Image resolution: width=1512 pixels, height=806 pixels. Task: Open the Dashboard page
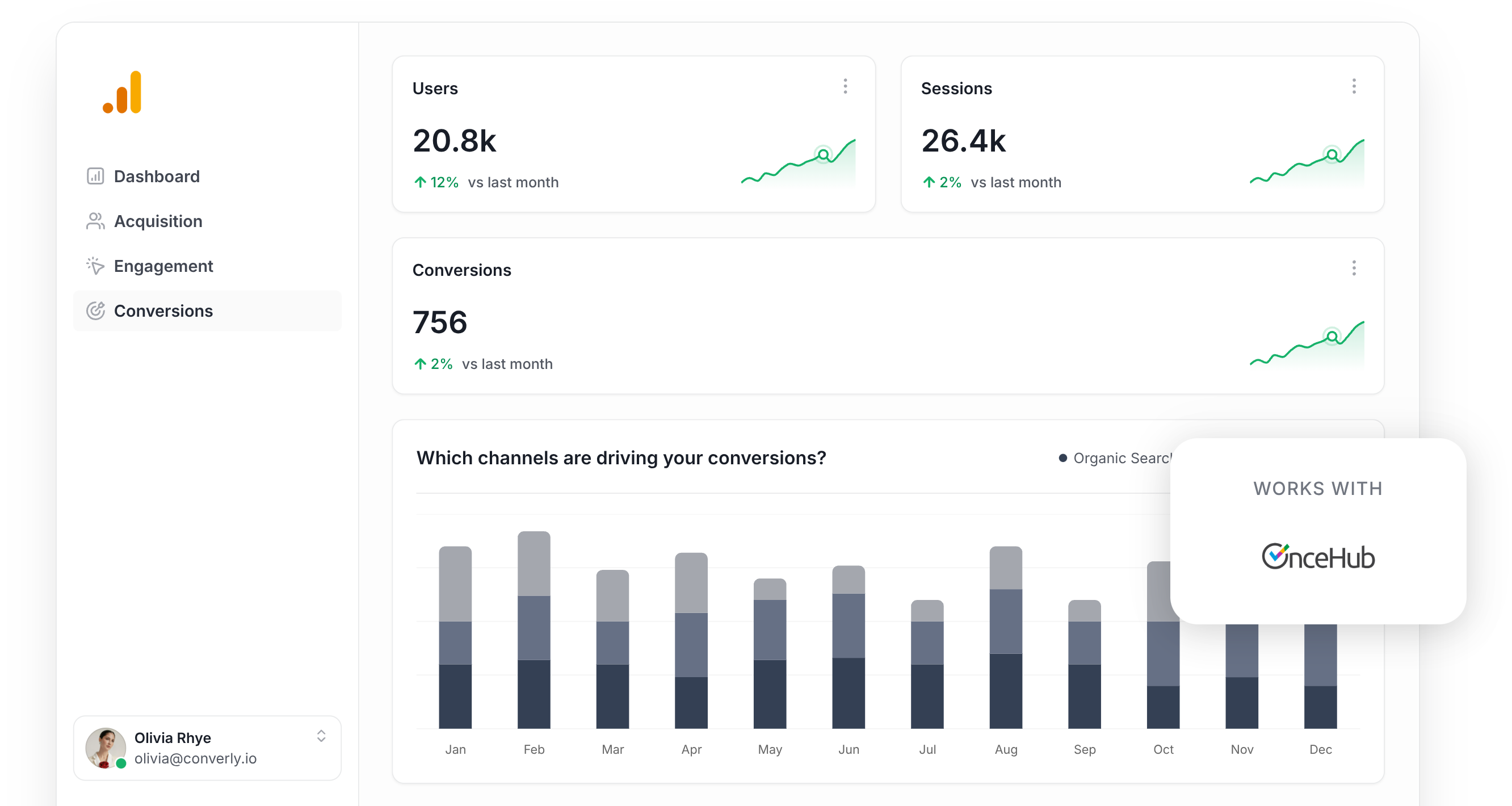[157, 176]
